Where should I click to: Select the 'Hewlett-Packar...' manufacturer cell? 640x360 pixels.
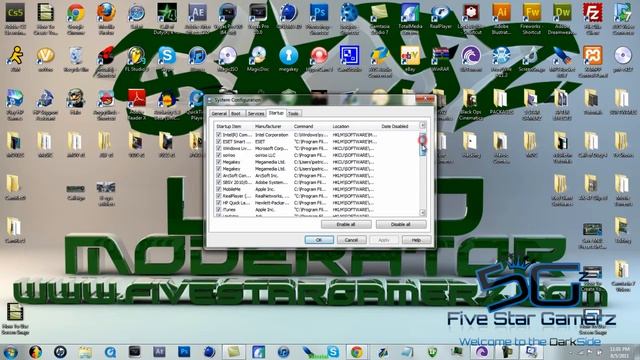(272, 202)
